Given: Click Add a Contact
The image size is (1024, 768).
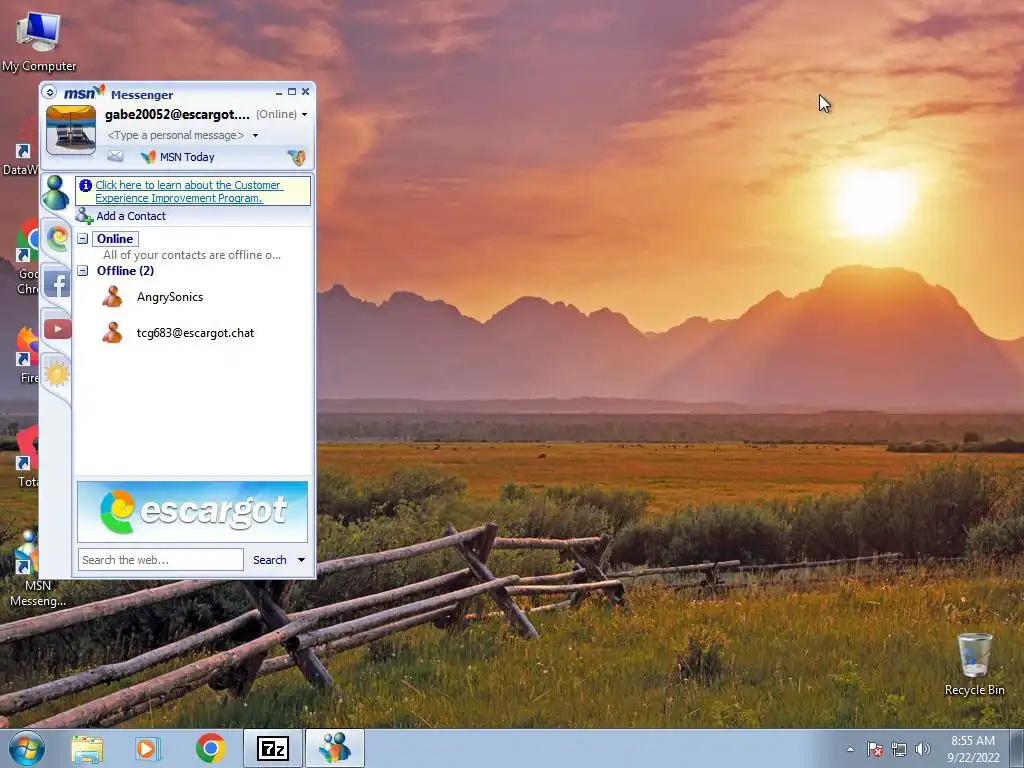Looking at the screenshot, I should point(131,216).
